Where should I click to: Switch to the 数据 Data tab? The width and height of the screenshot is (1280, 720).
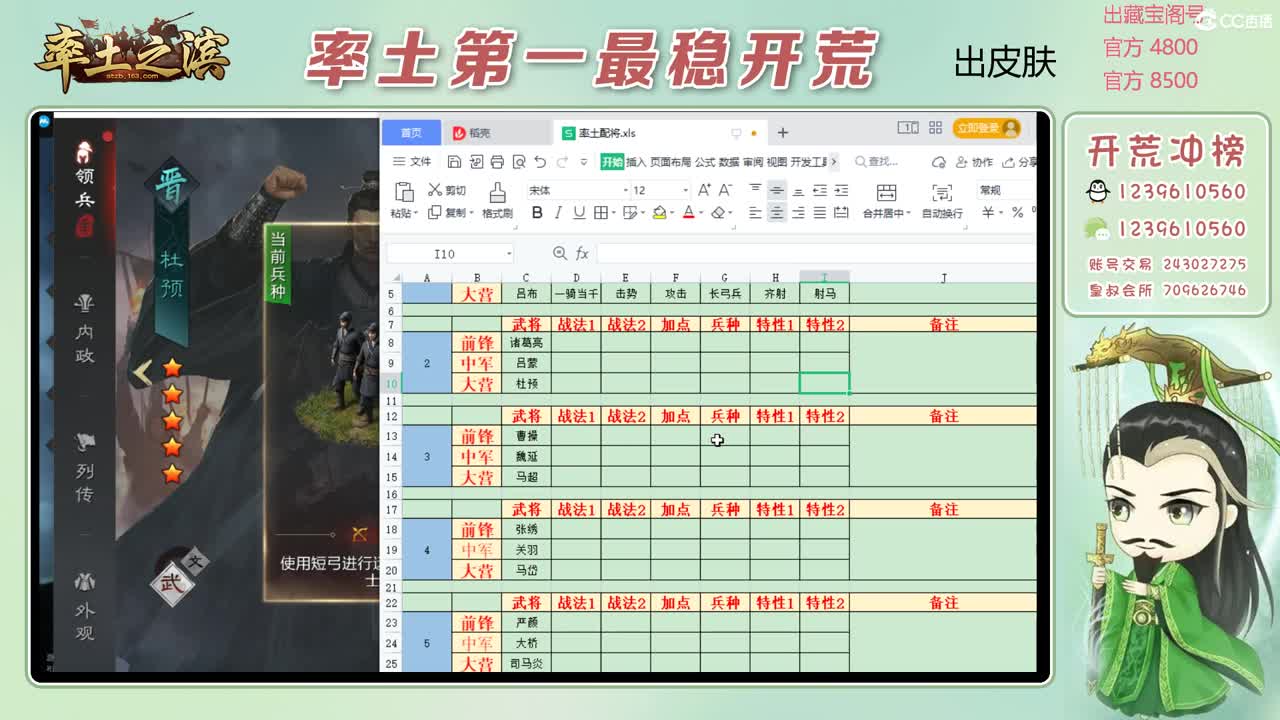tap(729, 161)
